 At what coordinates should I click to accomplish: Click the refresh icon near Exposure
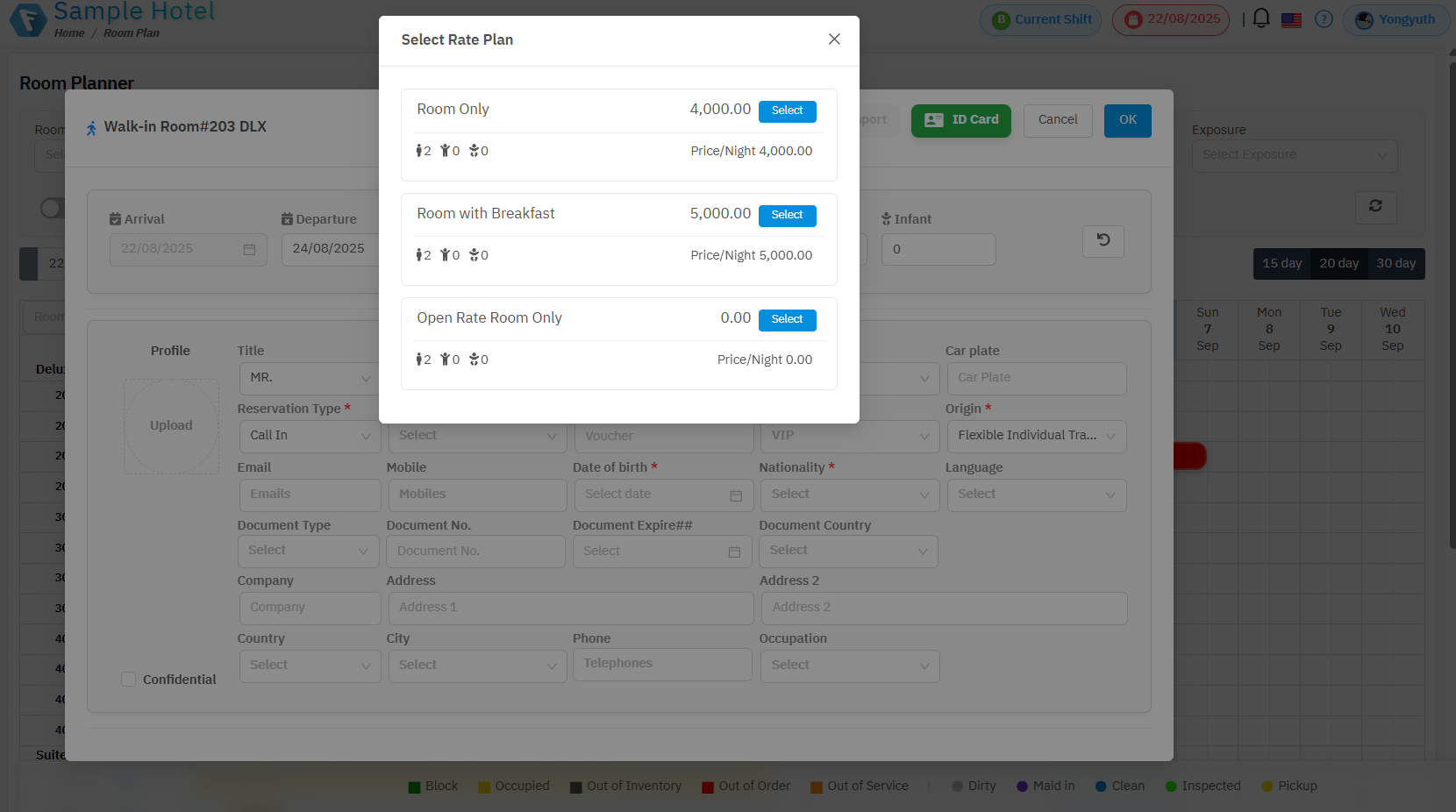point(1374,206)
